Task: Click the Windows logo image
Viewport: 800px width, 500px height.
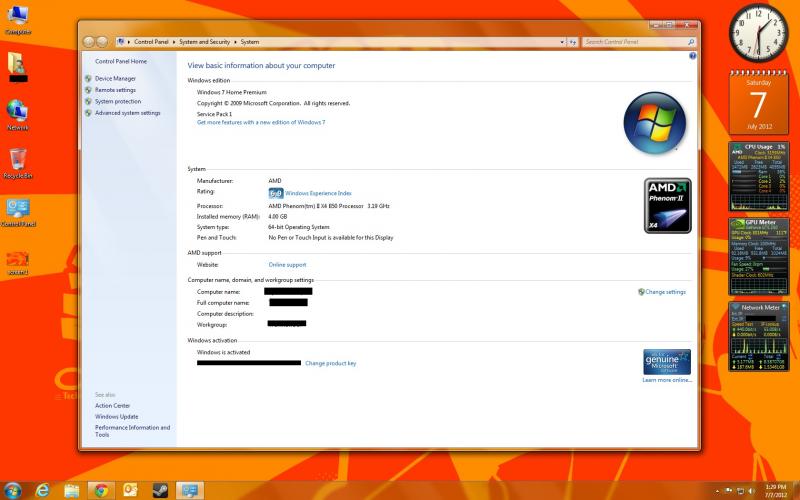Action: 655,123
